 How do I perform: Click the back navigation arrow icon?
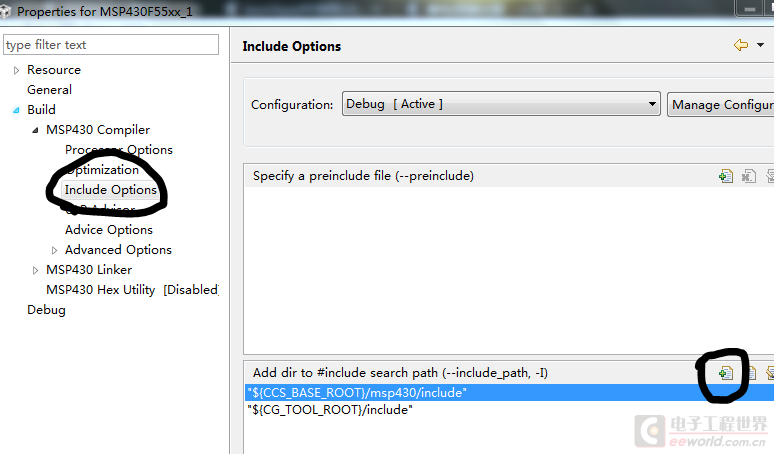(741, 45)
